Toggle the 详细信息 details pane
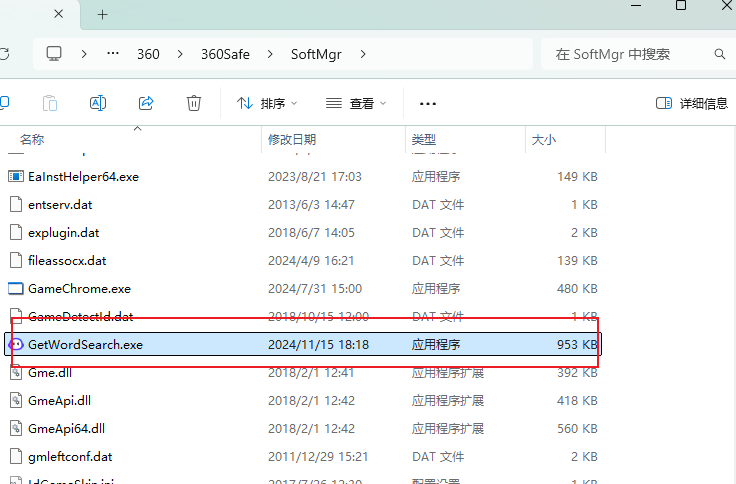The image size is (736, 484). coord(691,103)
